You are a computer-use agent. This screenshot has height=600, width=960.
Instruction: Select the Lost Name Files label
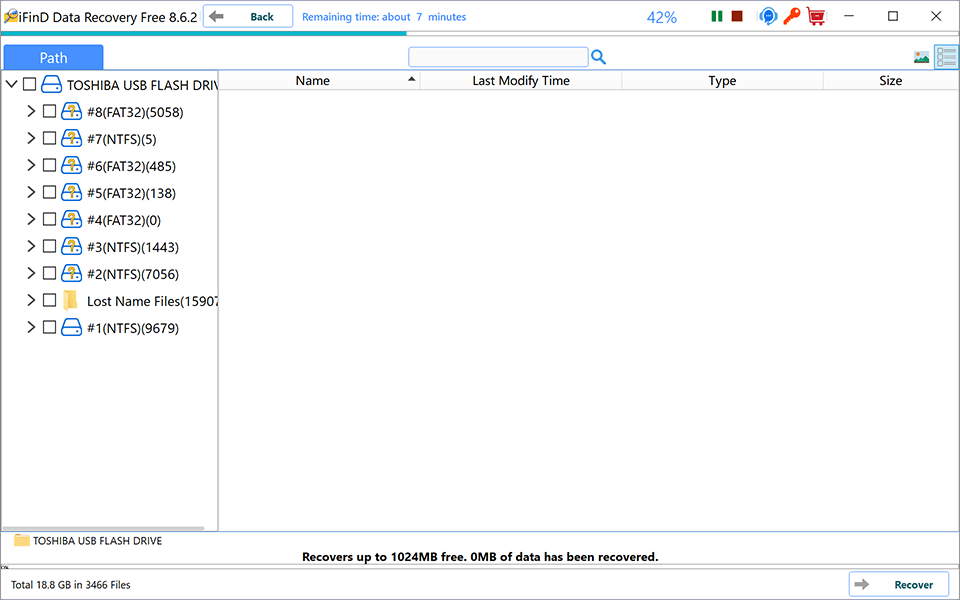coord(152,301)
